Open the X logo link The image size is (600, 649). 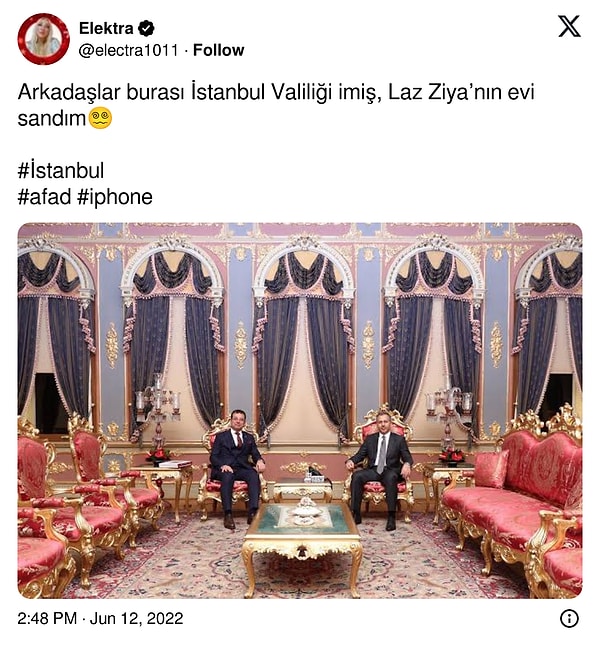pyautogui.click(x=569, y=26)
